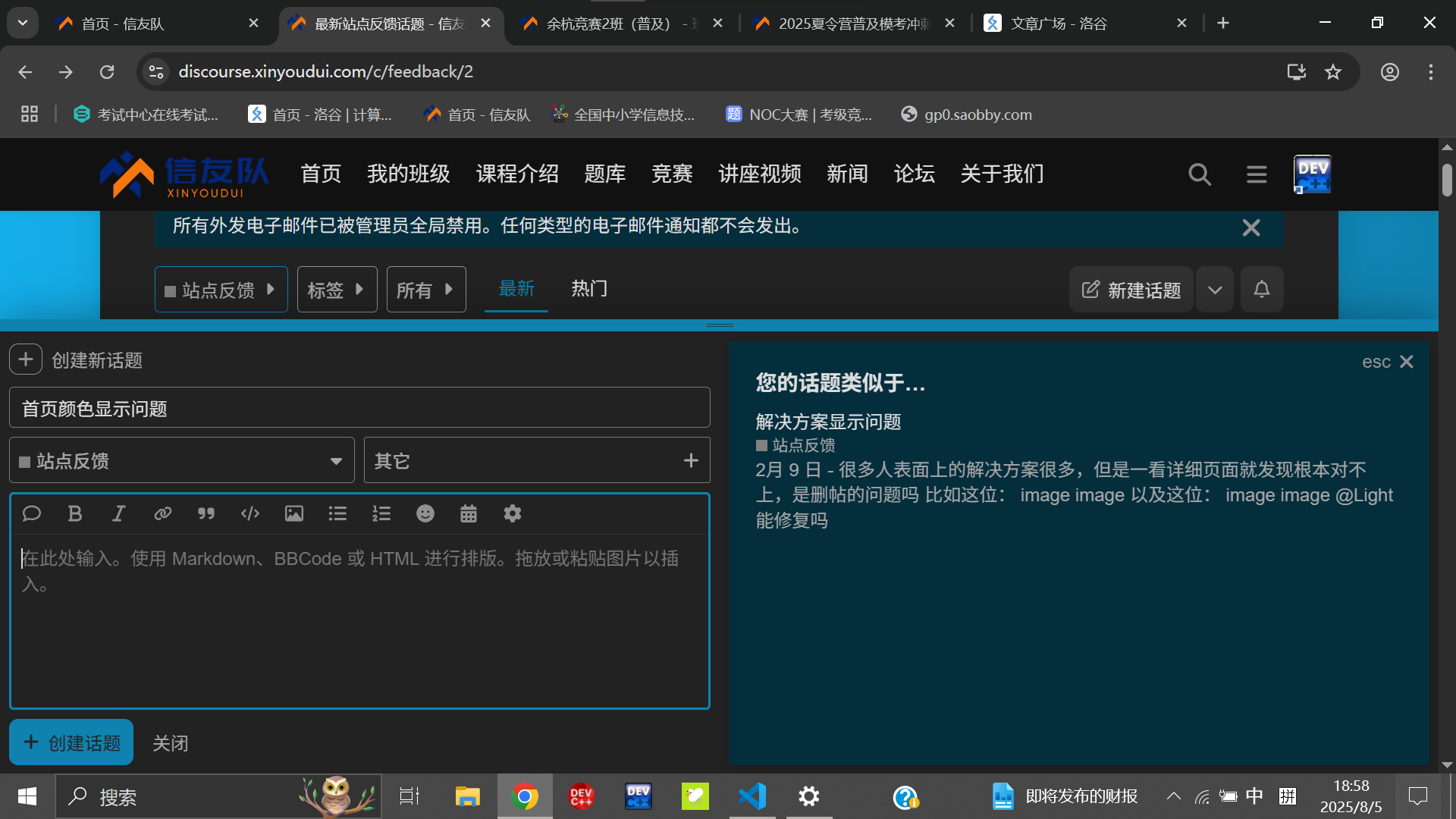Switch to the 热门 tab
The width and height of the screenshot is (1456, 819).
[x=589, y=288]
